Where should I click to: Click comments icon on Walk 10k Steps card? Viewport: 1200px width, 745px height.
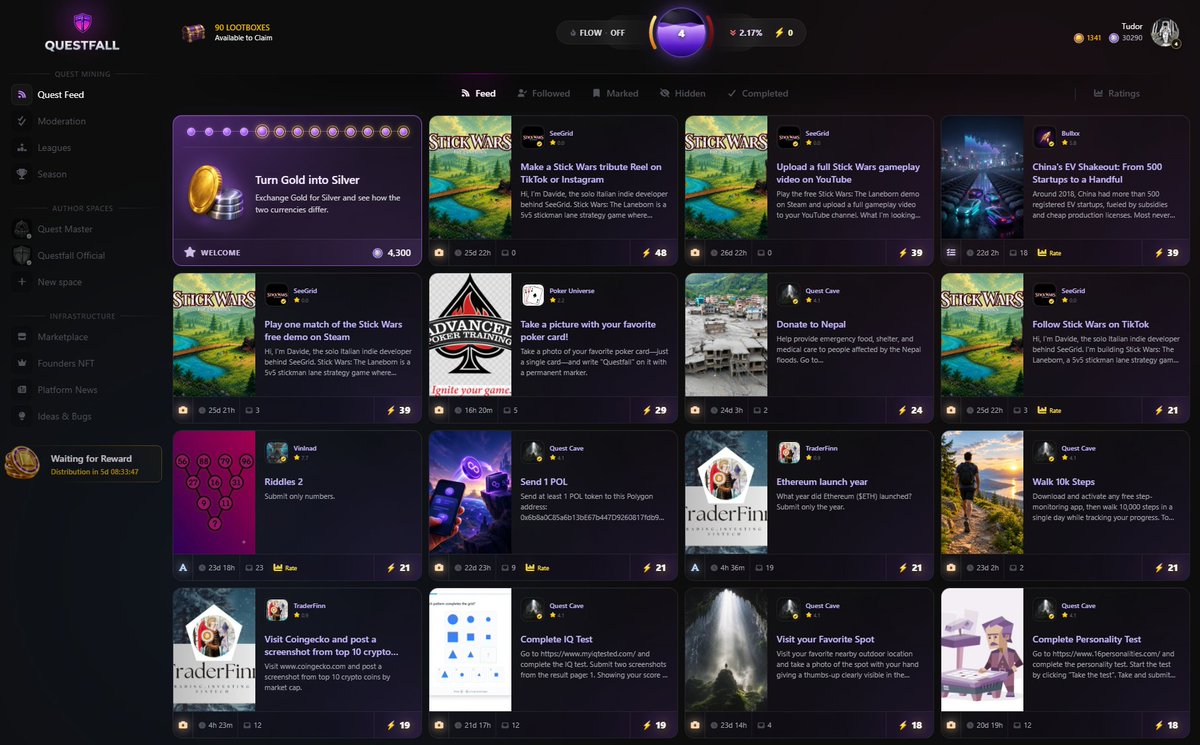click(x=1011, y=568)
